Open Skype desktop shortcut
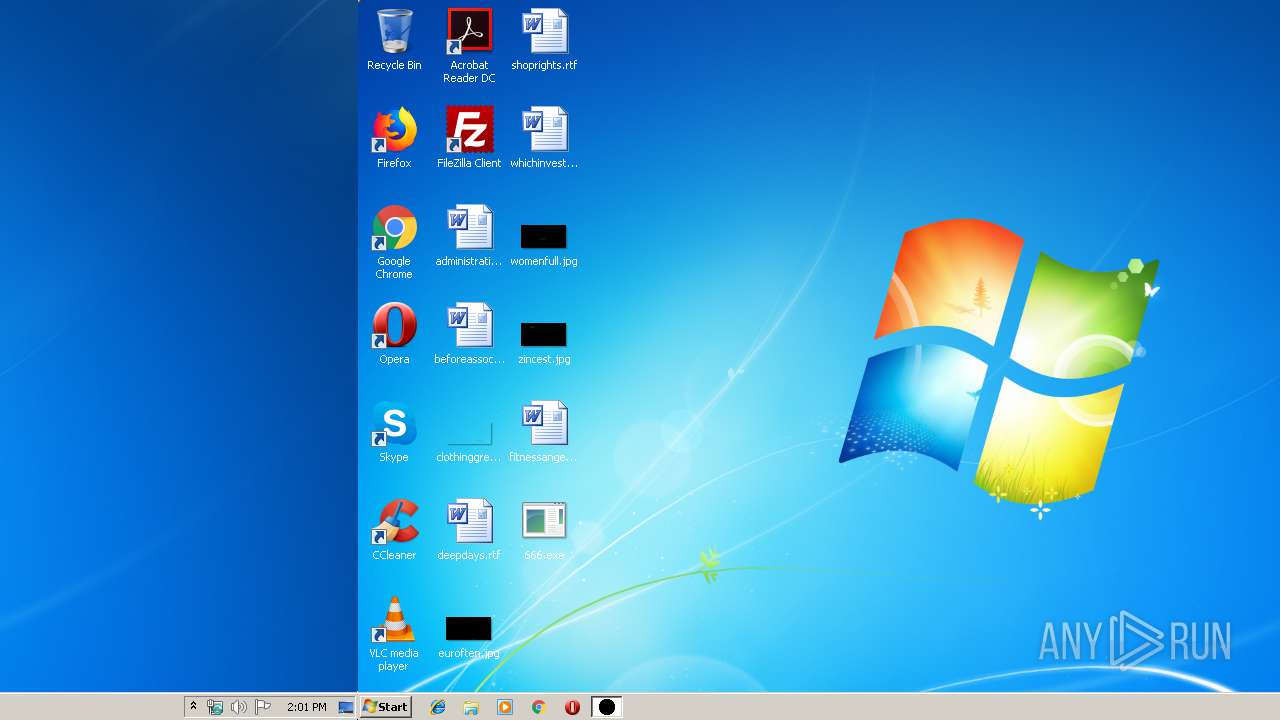The height and width of the screenshot is (720, 1280). (x=394, y=432)
